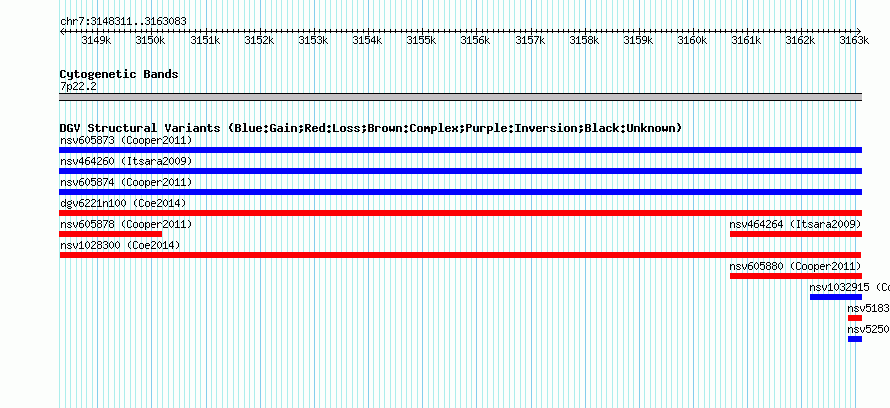Select the small red bar under nsv5183
Viewport: 890px width, 408px height.
click(x=855, y=318)
